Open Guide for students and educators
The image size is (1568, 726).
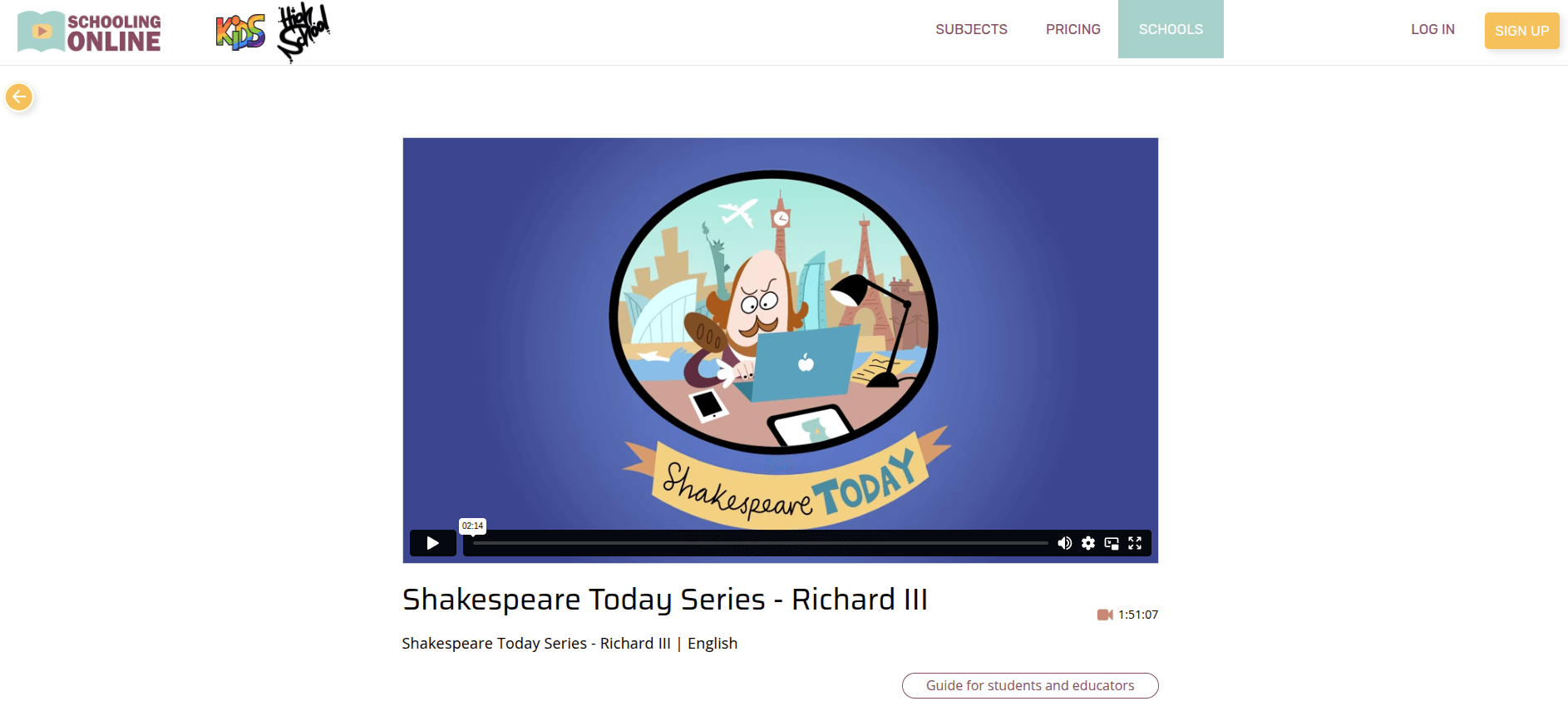pos(1030,685)
